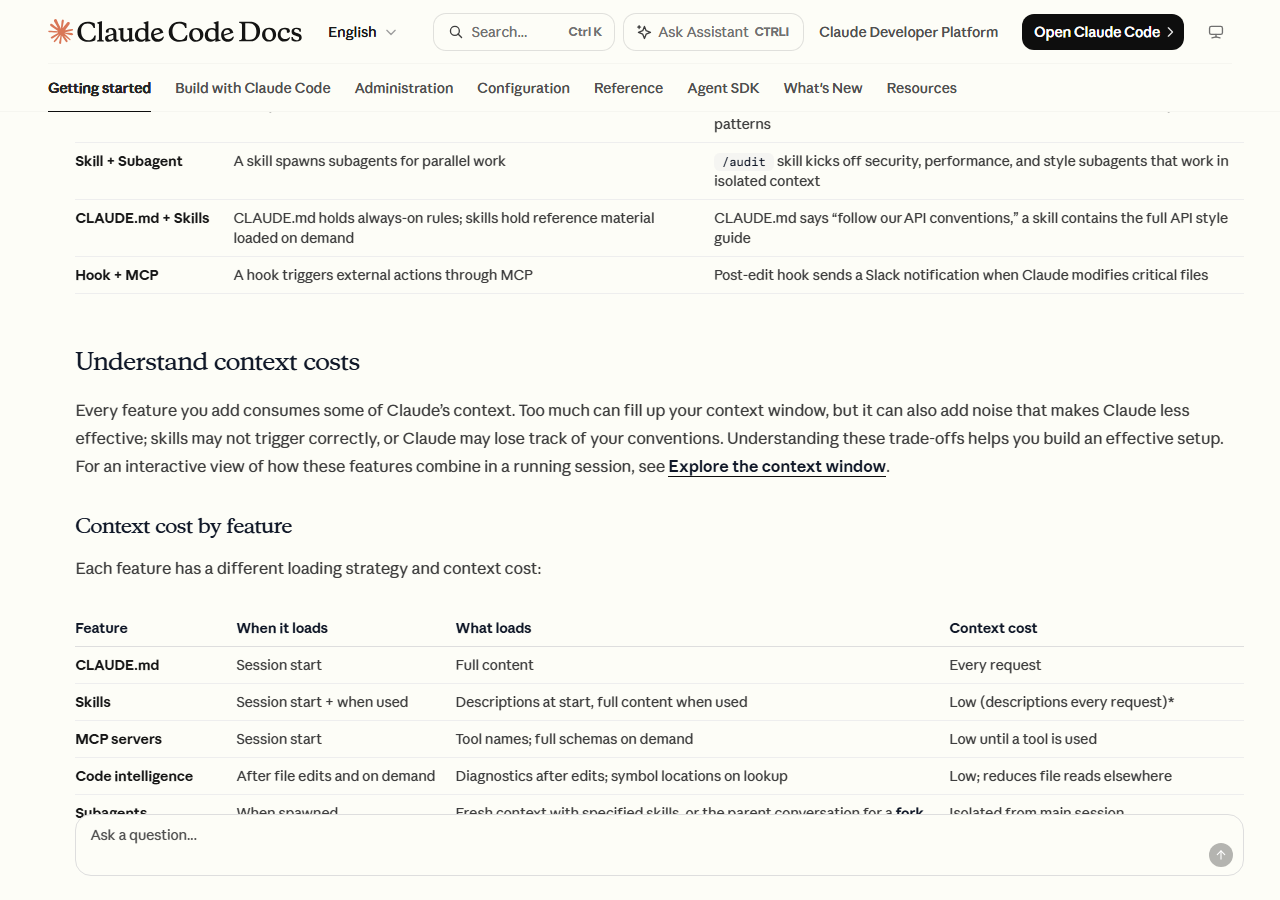The image size is (1280, 900).
Task: Click the Feature column header
Action: pos(102,628)
